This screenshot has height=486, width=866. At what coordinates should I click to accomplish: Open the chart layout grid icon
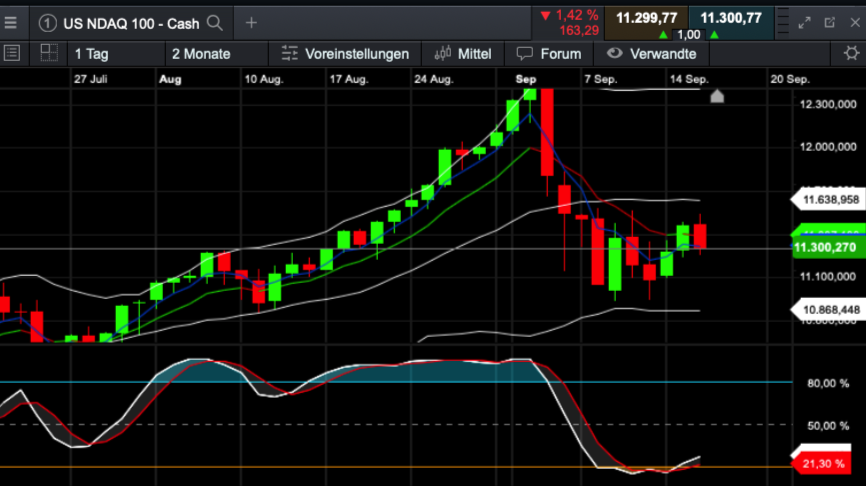49,53
